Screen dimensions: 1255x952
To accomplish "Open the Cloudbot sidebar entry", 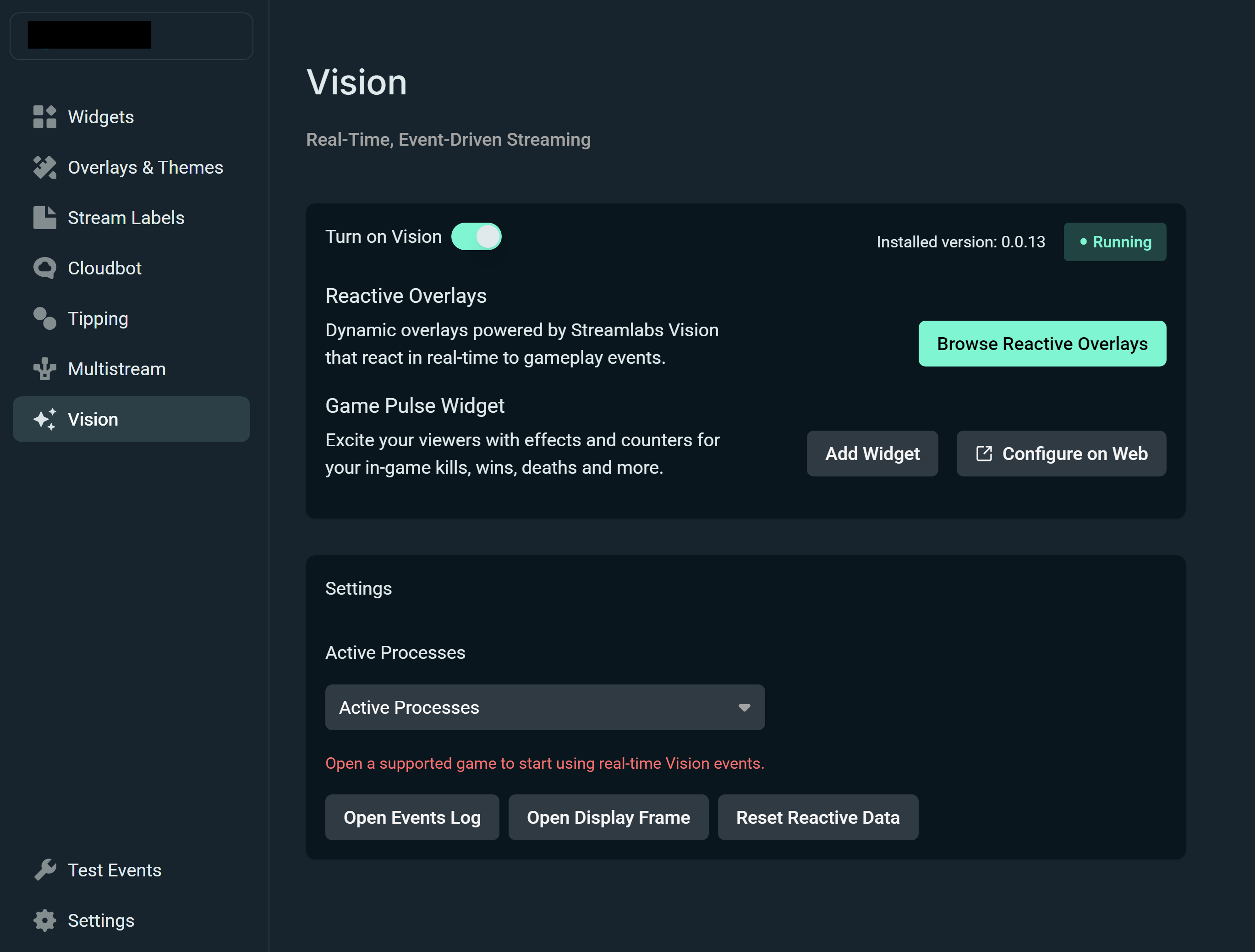I will [131, 268].
